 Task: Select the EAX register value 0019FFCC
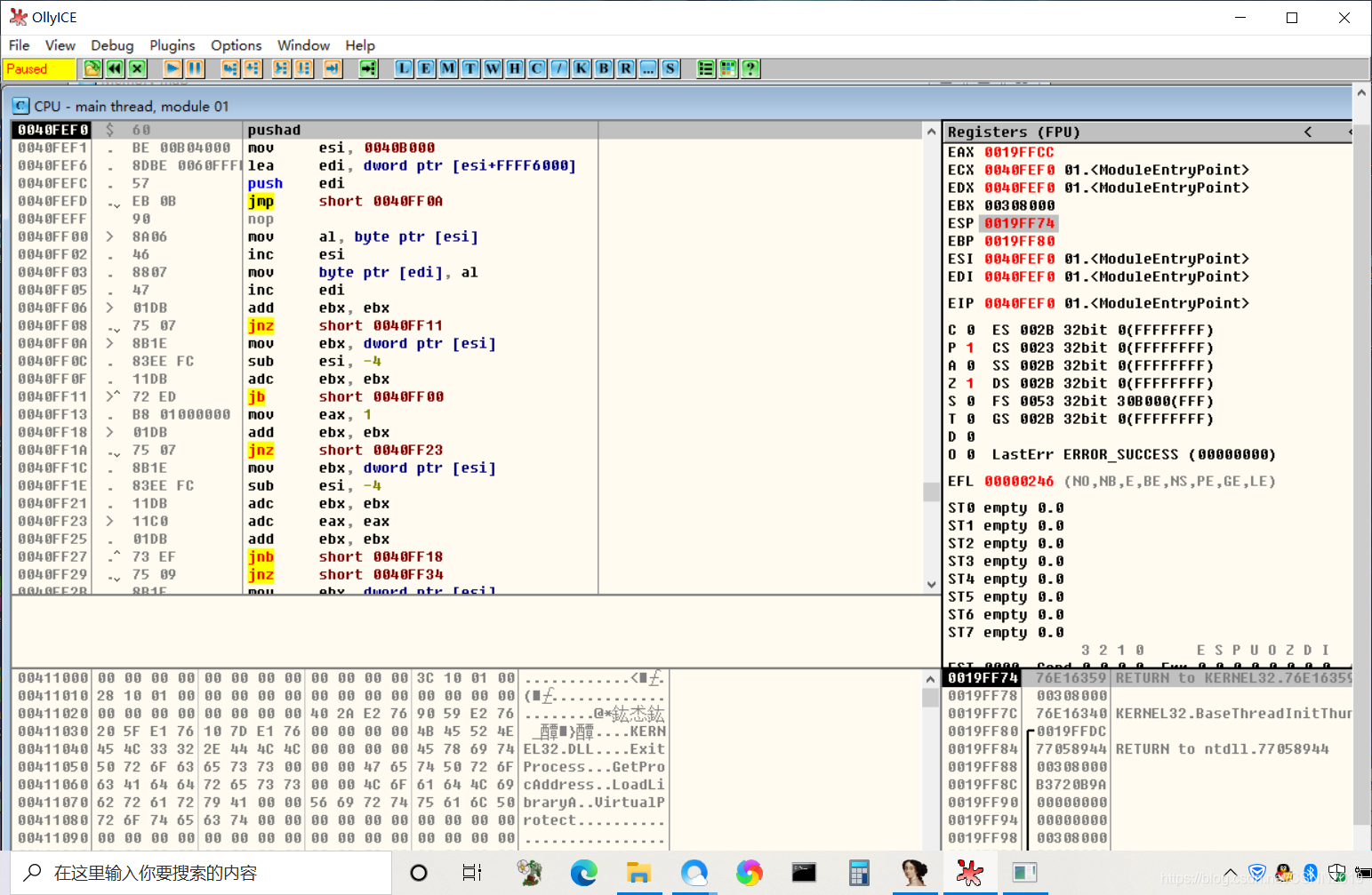pyautogui.click(x=1019, y=152)
